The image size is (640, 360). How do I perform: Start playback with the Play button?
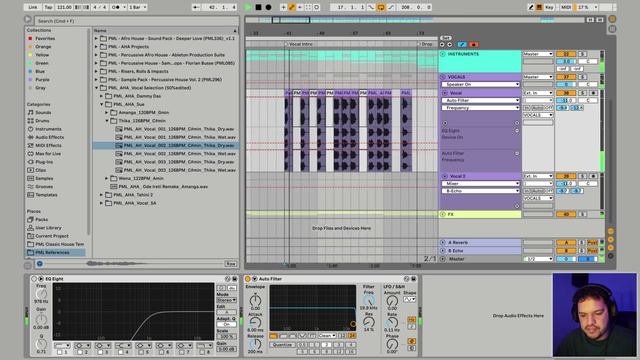248,7
